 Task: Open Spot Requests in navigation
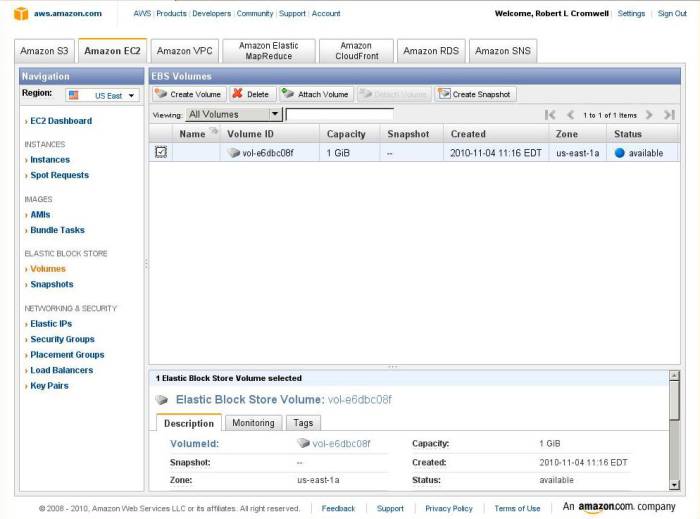point(59,175)
